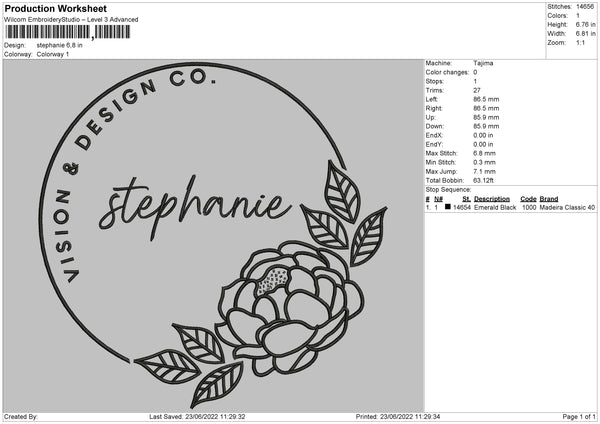Viewport: 600px width, 424px height.
Task: Click the stitch count '14654' in stop row
Action: coord(462,207)
